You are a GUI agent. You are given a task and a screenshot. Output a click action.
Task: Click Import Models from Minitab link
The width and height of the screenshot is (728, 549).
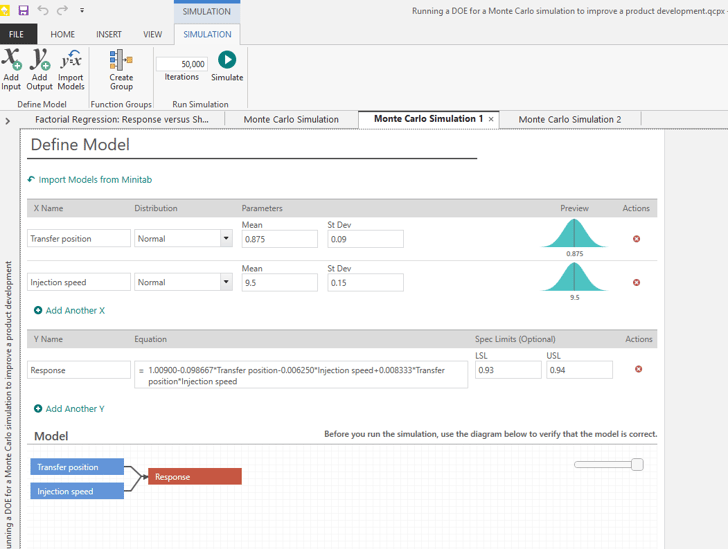[x=94, y=180]
